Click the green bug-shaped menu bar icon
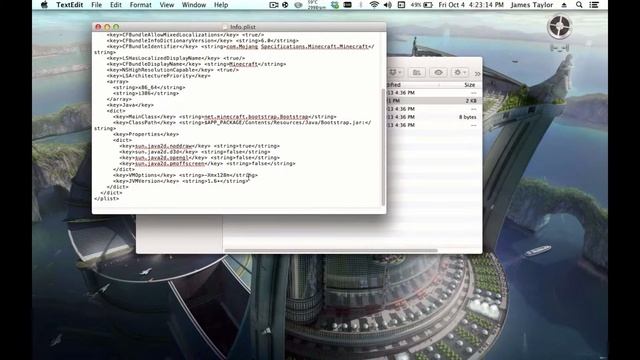 335,5
